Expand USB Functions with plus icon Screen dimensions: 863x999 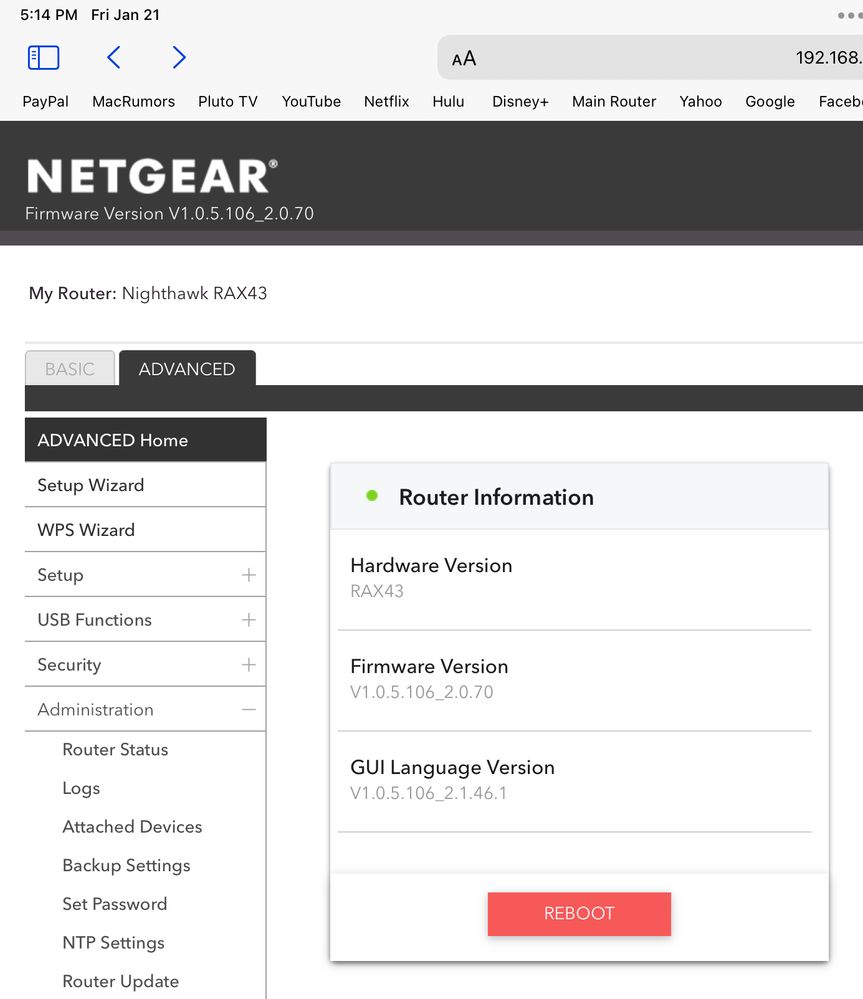point(248,619)
